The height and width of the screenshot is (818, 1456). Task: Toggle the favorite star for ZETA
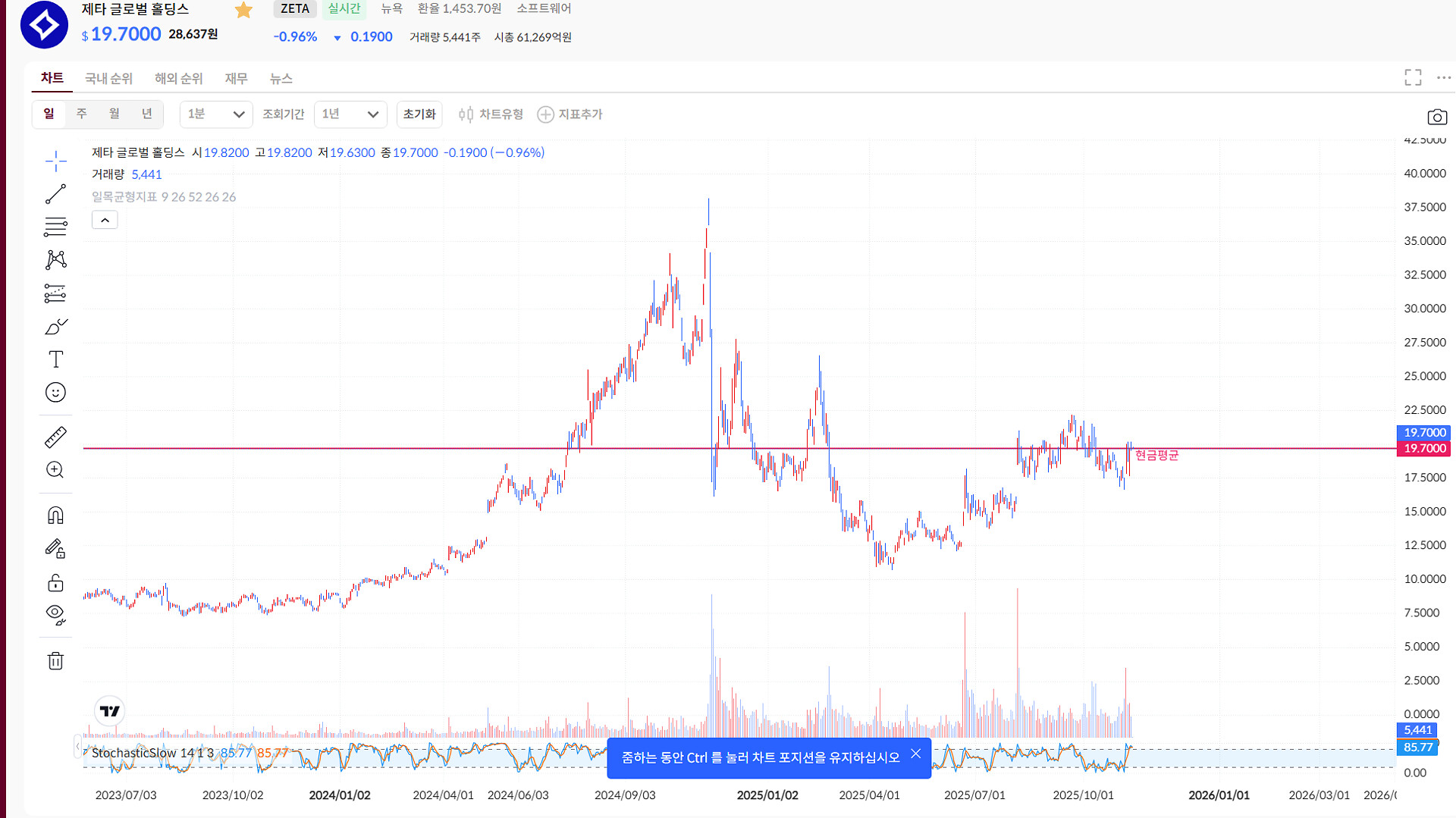[x=243, y=10]
